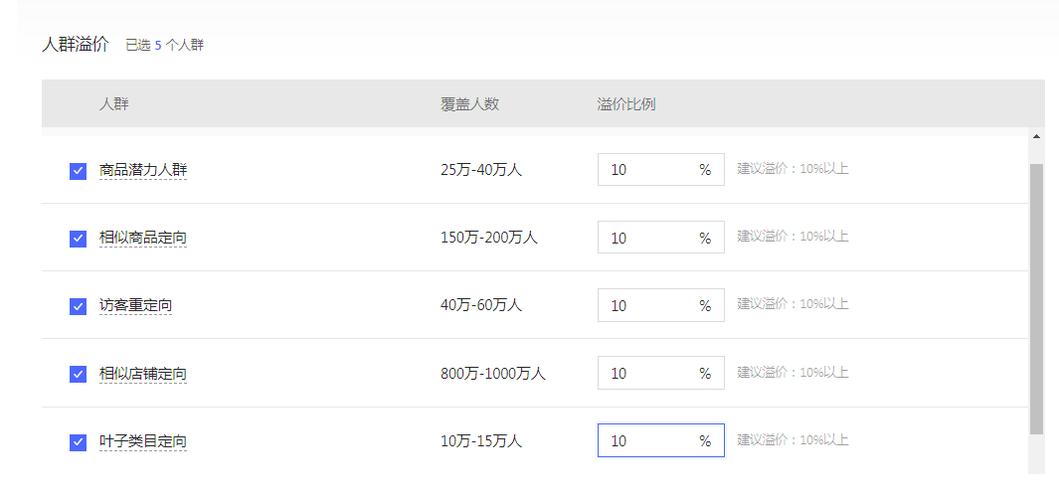Click the 访客重定向 crowd name link
Viewport: 1059px width, 500px height.
(135, 305)
